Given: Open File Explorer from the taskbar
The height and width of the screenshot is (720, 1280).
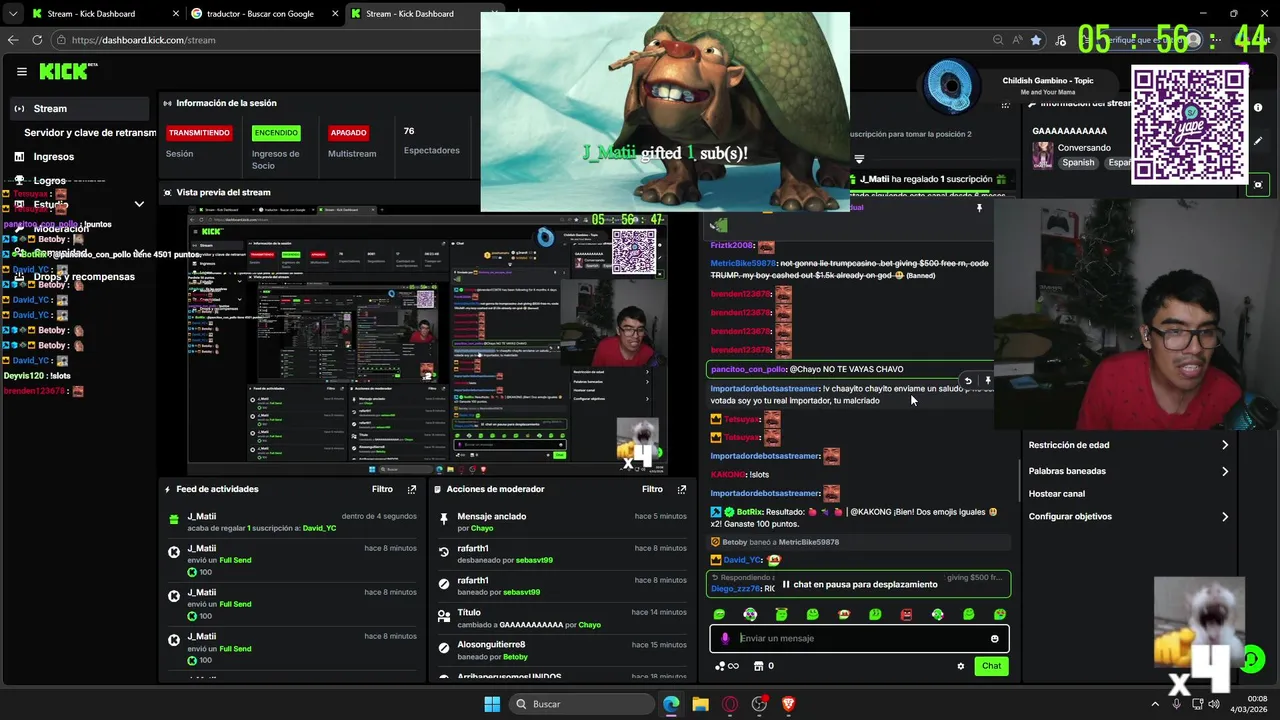Looking at the screenshot, I should tap(700, 704).
